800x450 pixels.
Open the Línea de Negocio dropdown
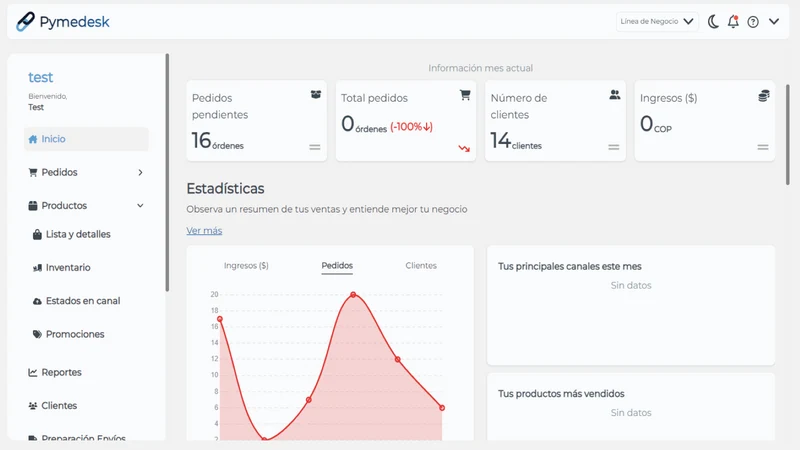coord(657,21)
